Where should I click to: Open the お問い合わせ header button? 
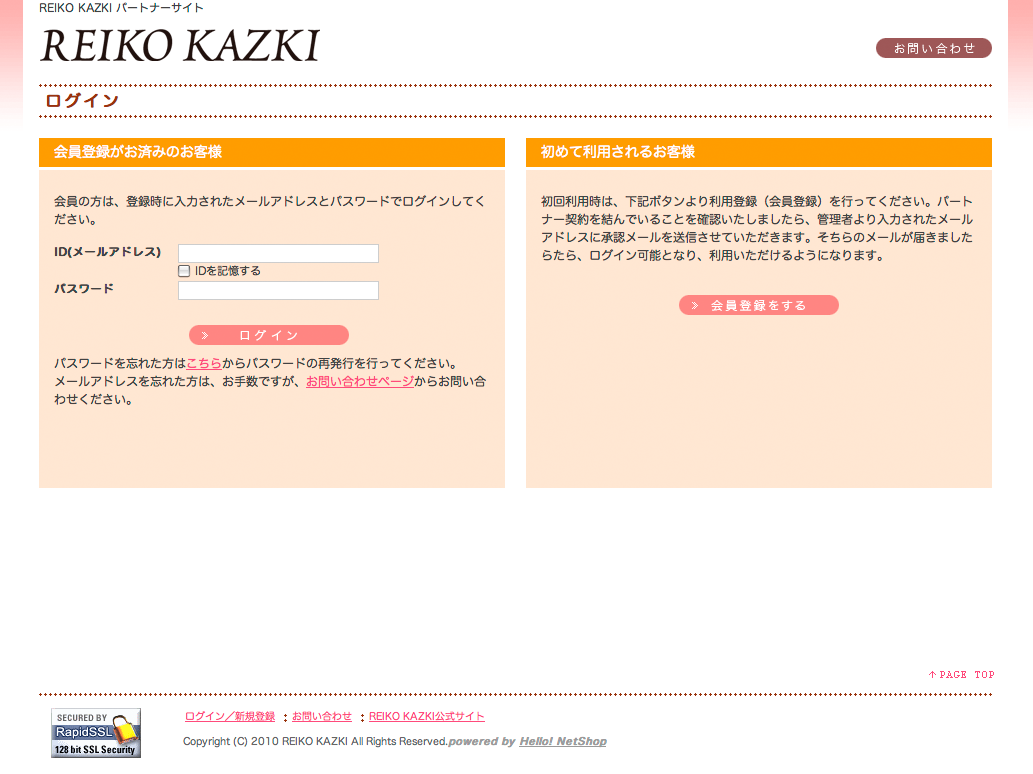pos(934,48)
